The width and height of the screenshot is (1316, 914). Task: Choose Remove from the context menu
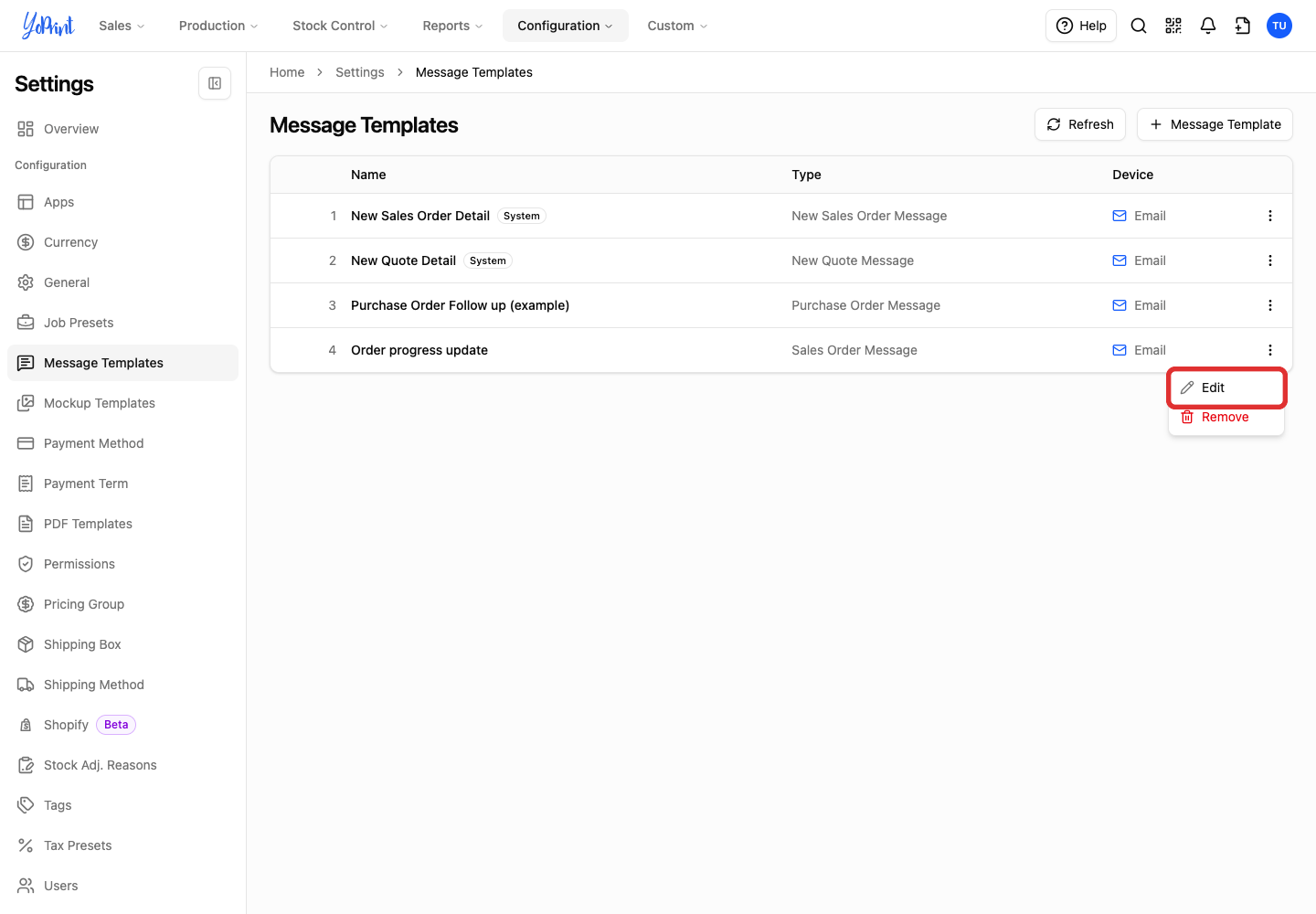click(1226, 417)
